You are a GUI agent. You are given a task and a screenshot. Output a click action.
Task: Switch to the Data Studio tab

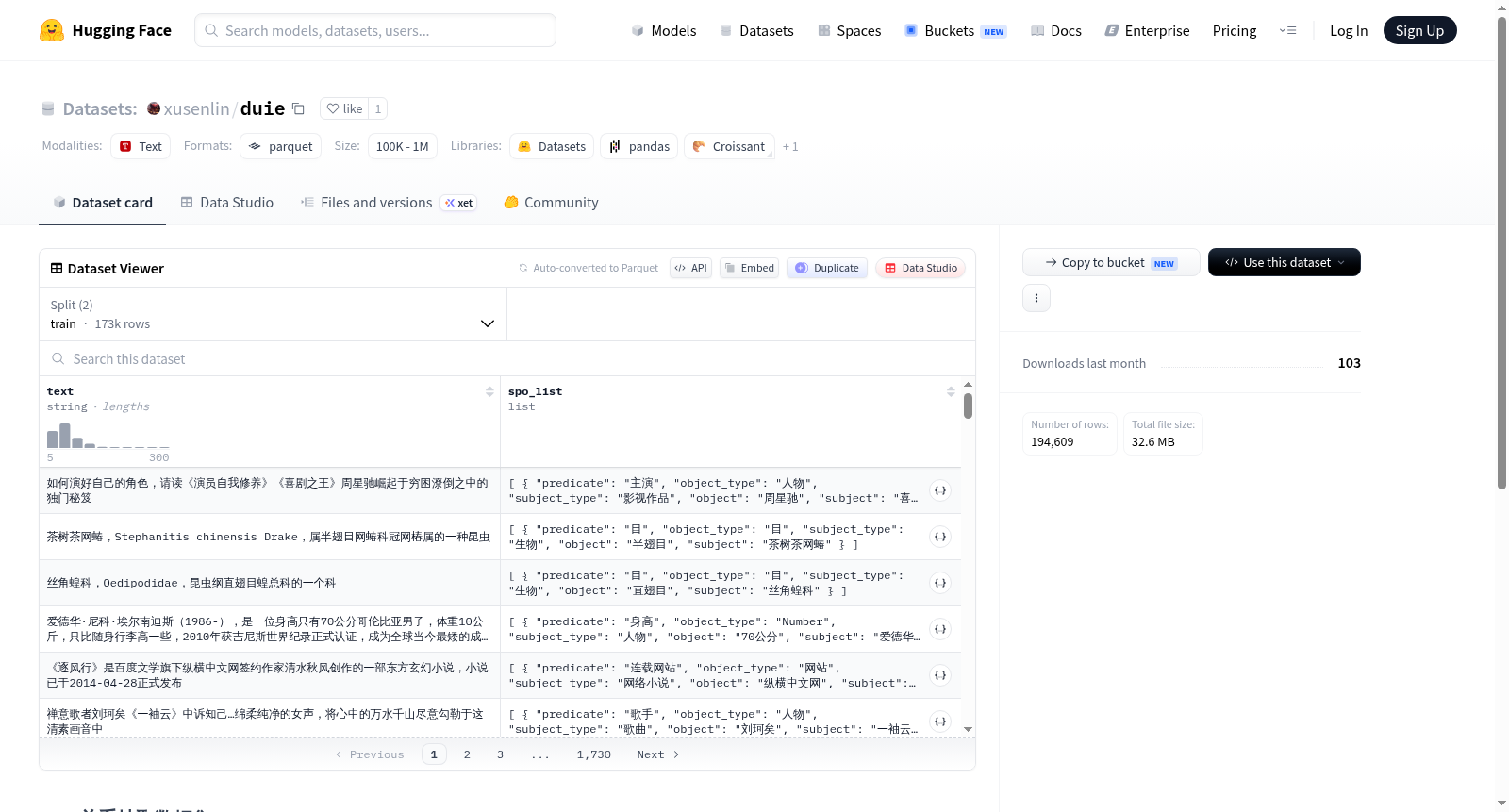point(227,202)
